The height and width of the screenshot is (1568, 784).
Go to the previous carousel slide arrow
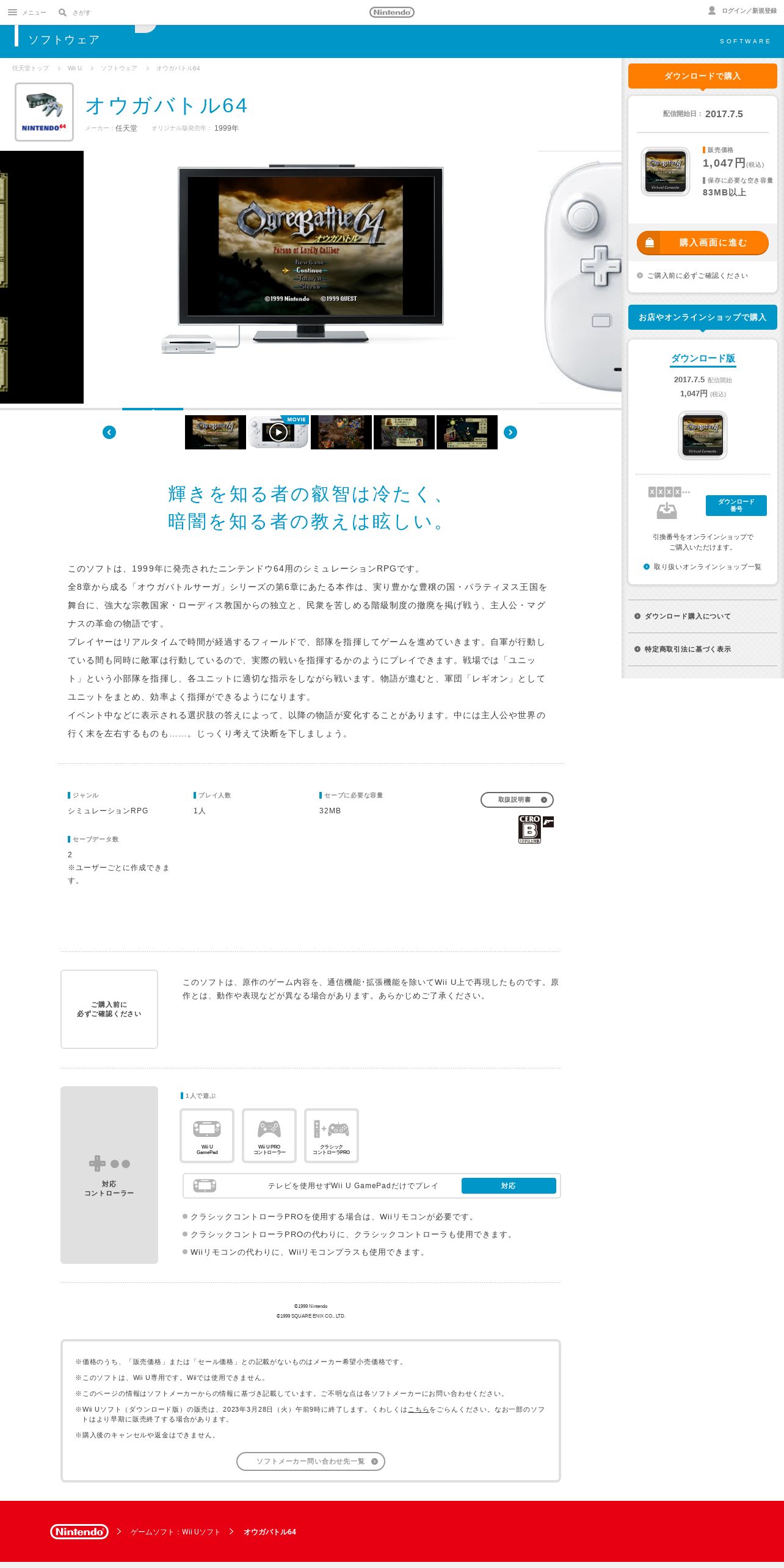109,432
